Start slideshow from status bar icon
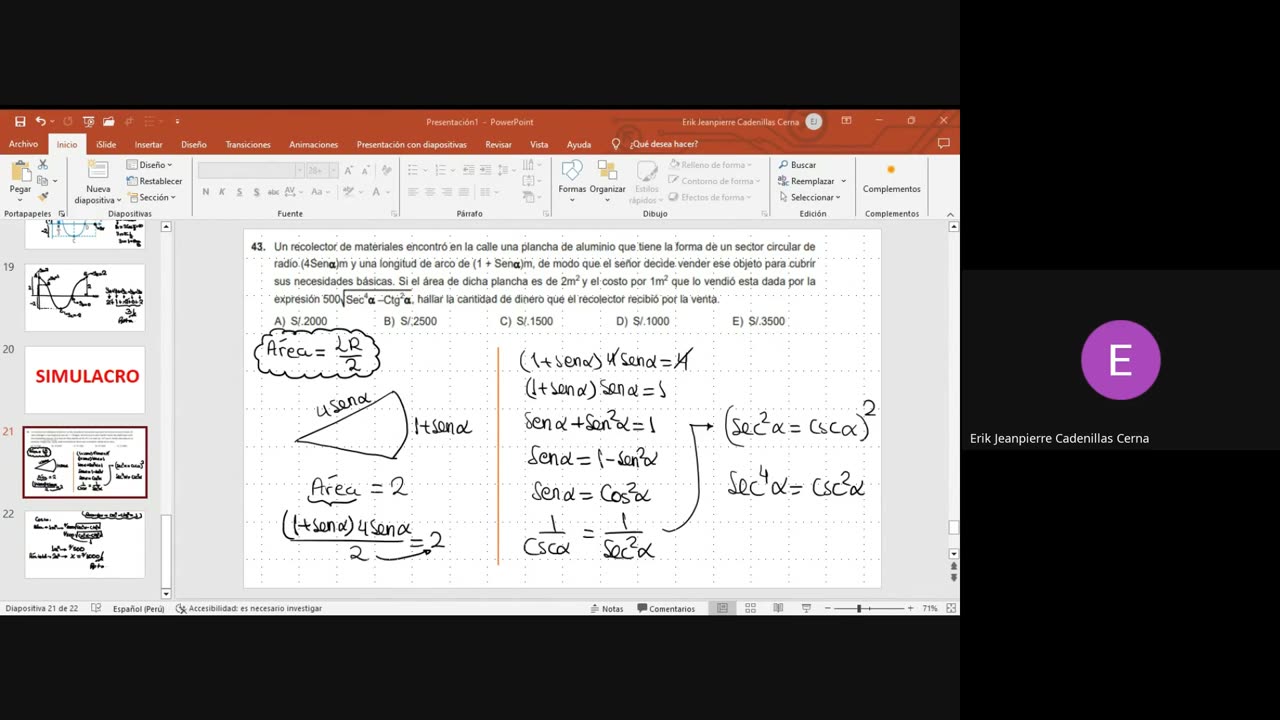1280x720 pixels. [x=806, y=608]
